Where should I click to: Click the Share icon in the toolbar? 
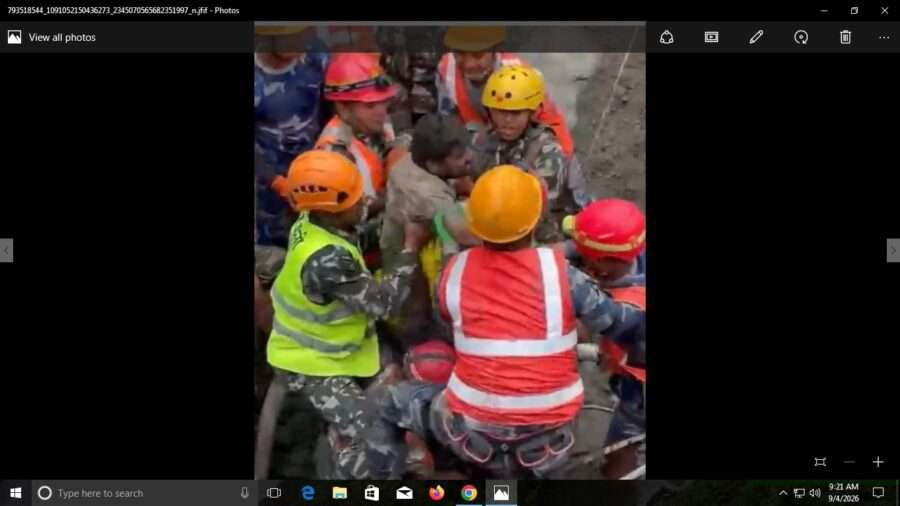(666, 37)
